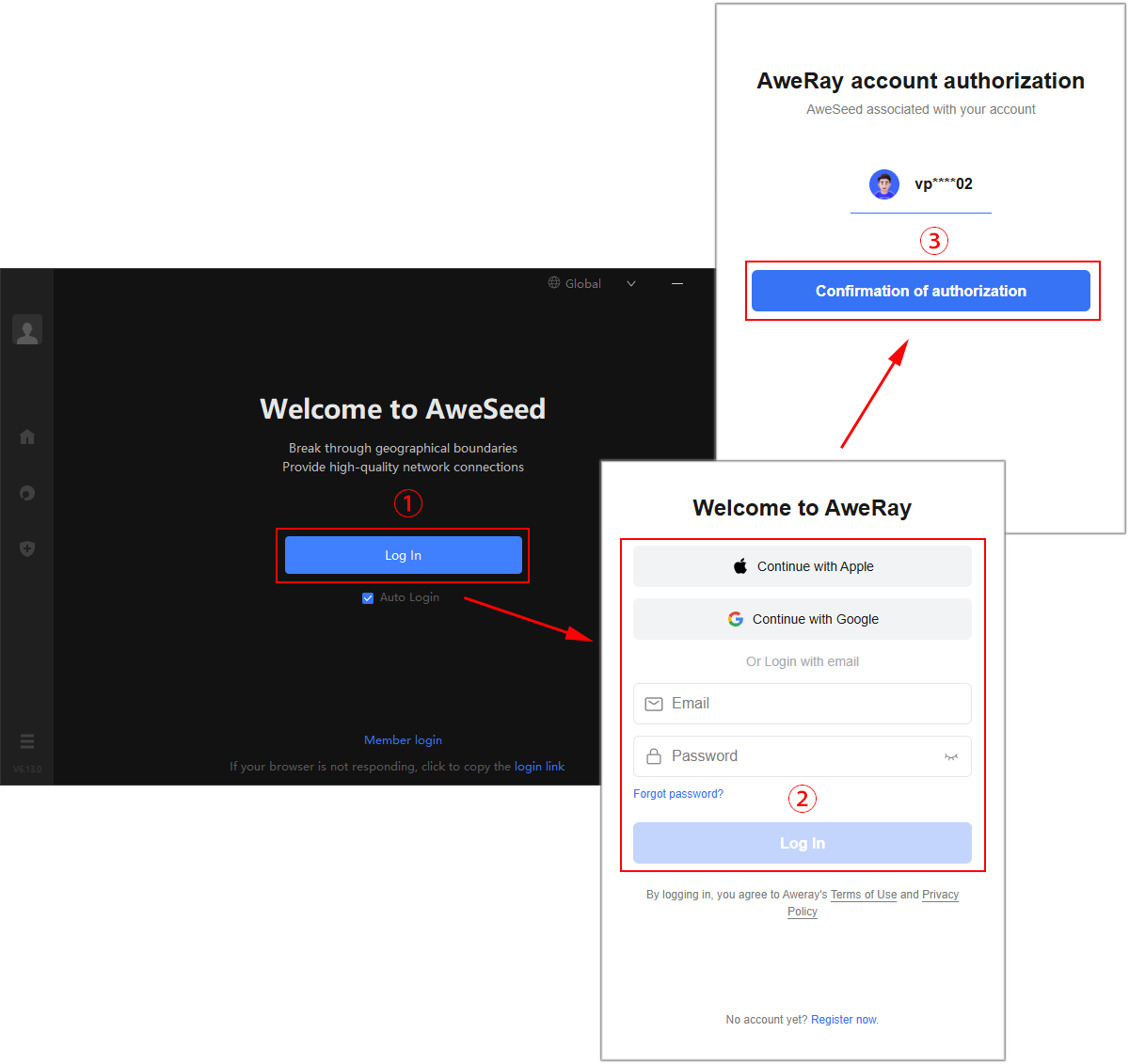Open the hamburger menu at sidebar bottom

coord(27,741)
